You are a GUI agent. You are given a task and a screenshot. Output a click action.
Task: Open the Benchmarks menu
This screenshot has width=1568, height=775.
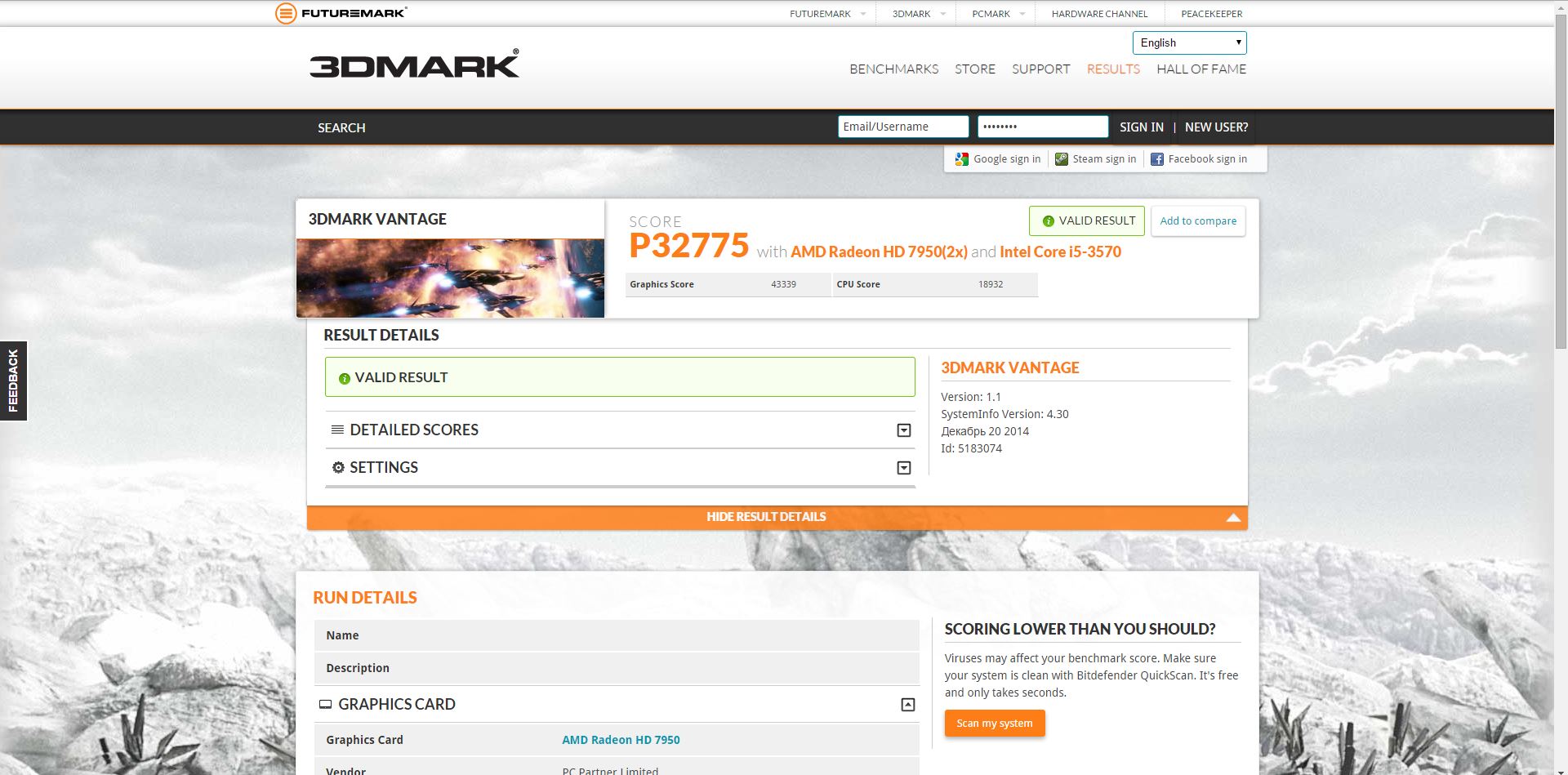pyautogui.click(x=894, y=69)
